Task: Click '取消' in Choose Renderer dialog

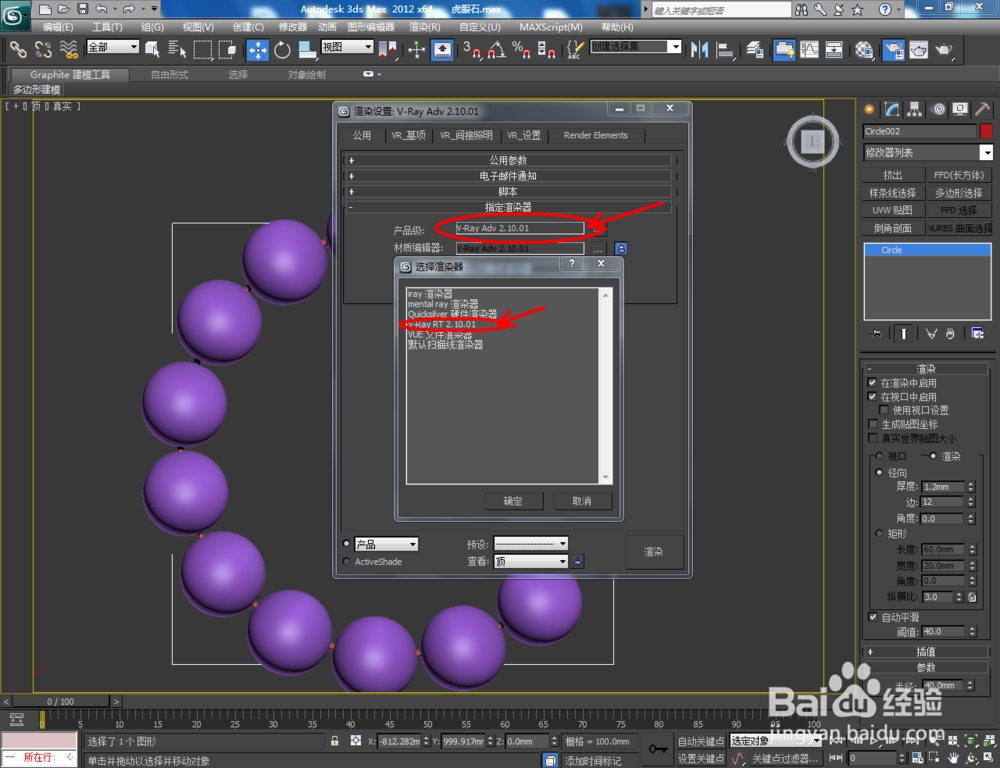Action: (x=582, y=501)
